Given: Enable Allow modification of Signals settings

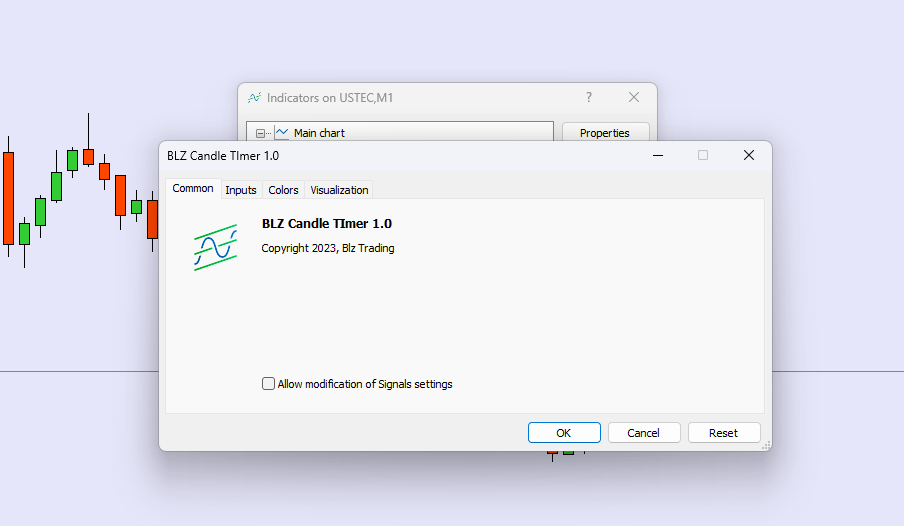Looking at the screenshot, I should (x=268, y=384).
